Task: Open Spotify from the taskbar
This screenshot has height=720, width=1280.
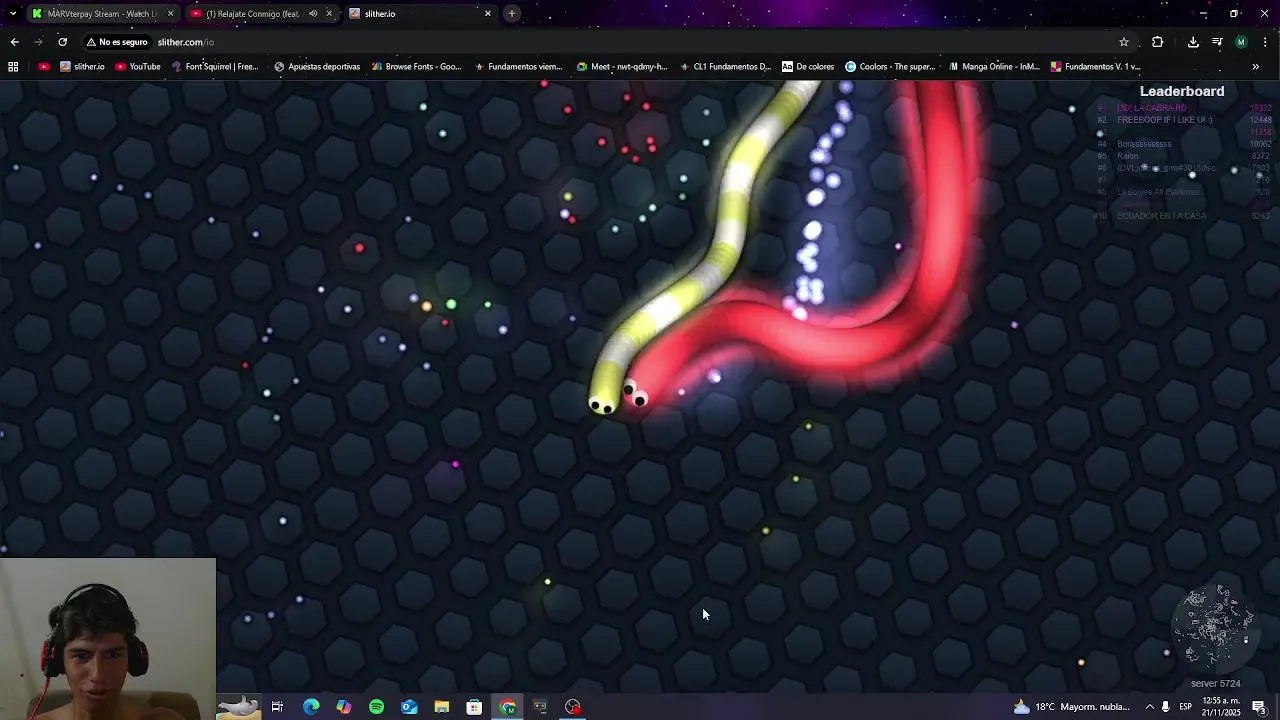Action: 376,707
